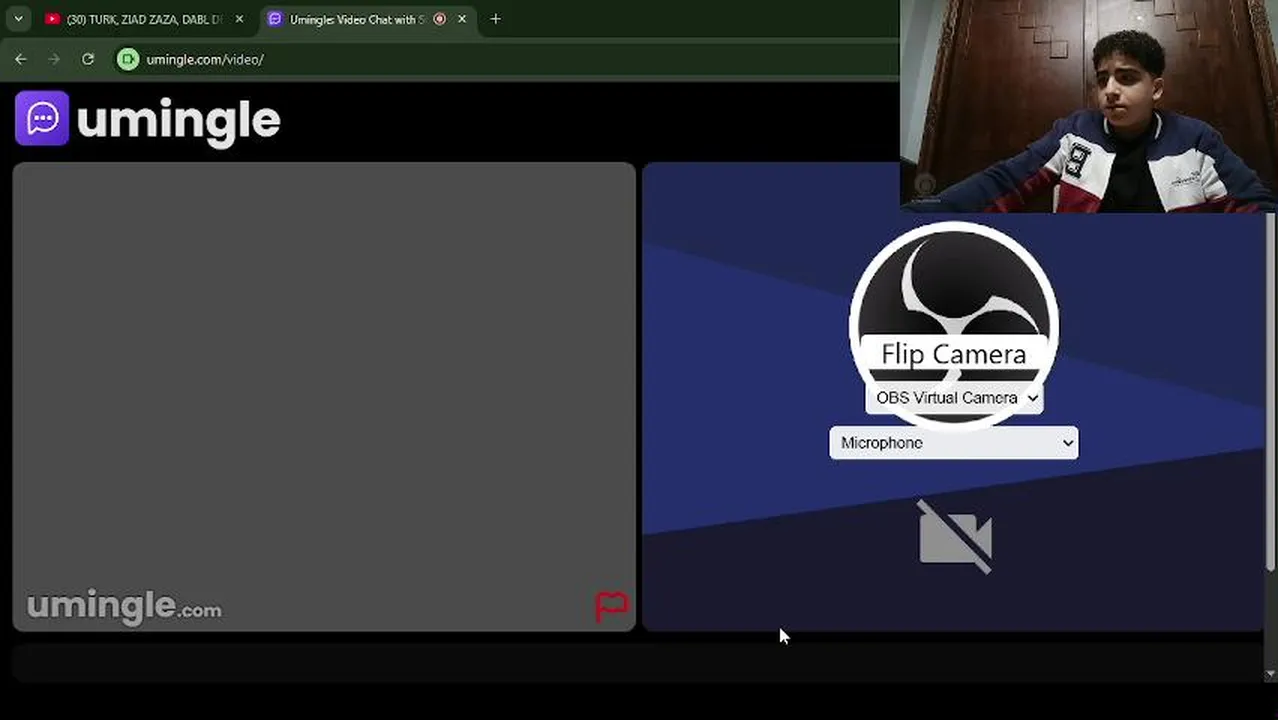Click the red report flag icon
Screen dimensions: 1278x720
pos(611,605)
